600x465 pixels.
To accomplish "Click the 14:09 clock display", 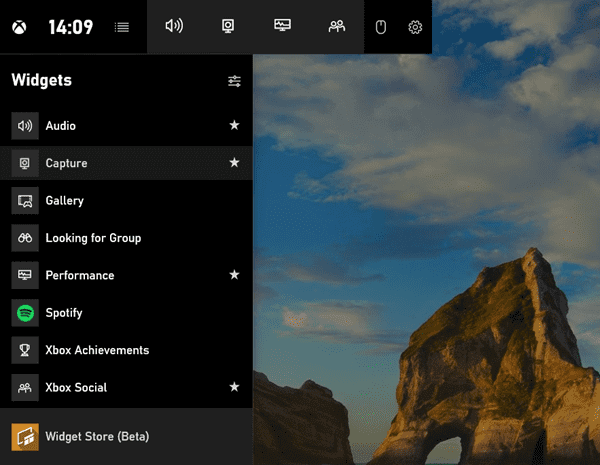I will (x=71, y=27).
